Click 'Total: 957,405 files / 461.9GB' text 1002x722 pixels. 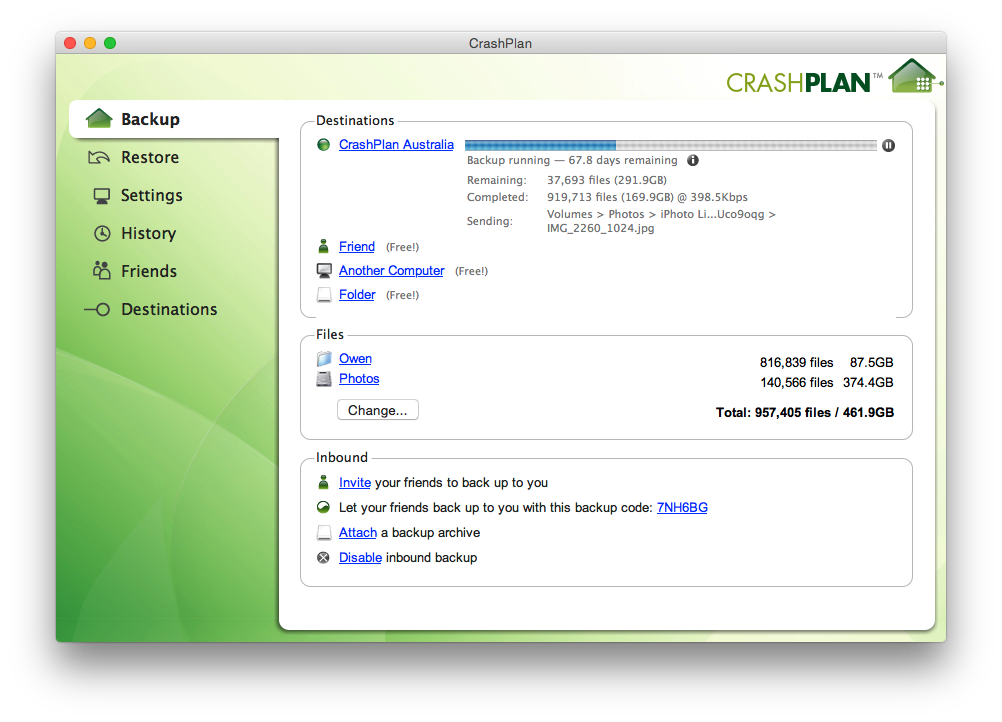tap(805, 412)
